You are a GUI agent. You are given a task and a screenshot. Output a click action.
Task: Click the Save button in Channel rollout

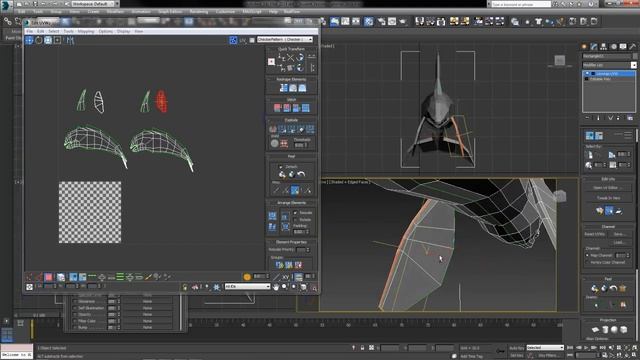(x=620, y=234)
